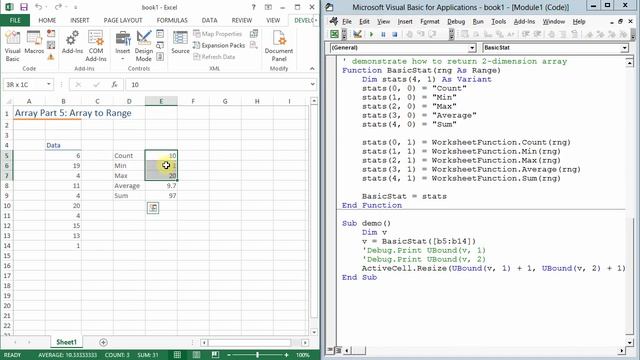Select the Count label cell
This screenshot has height=360, width=640.
pos(129,156)
